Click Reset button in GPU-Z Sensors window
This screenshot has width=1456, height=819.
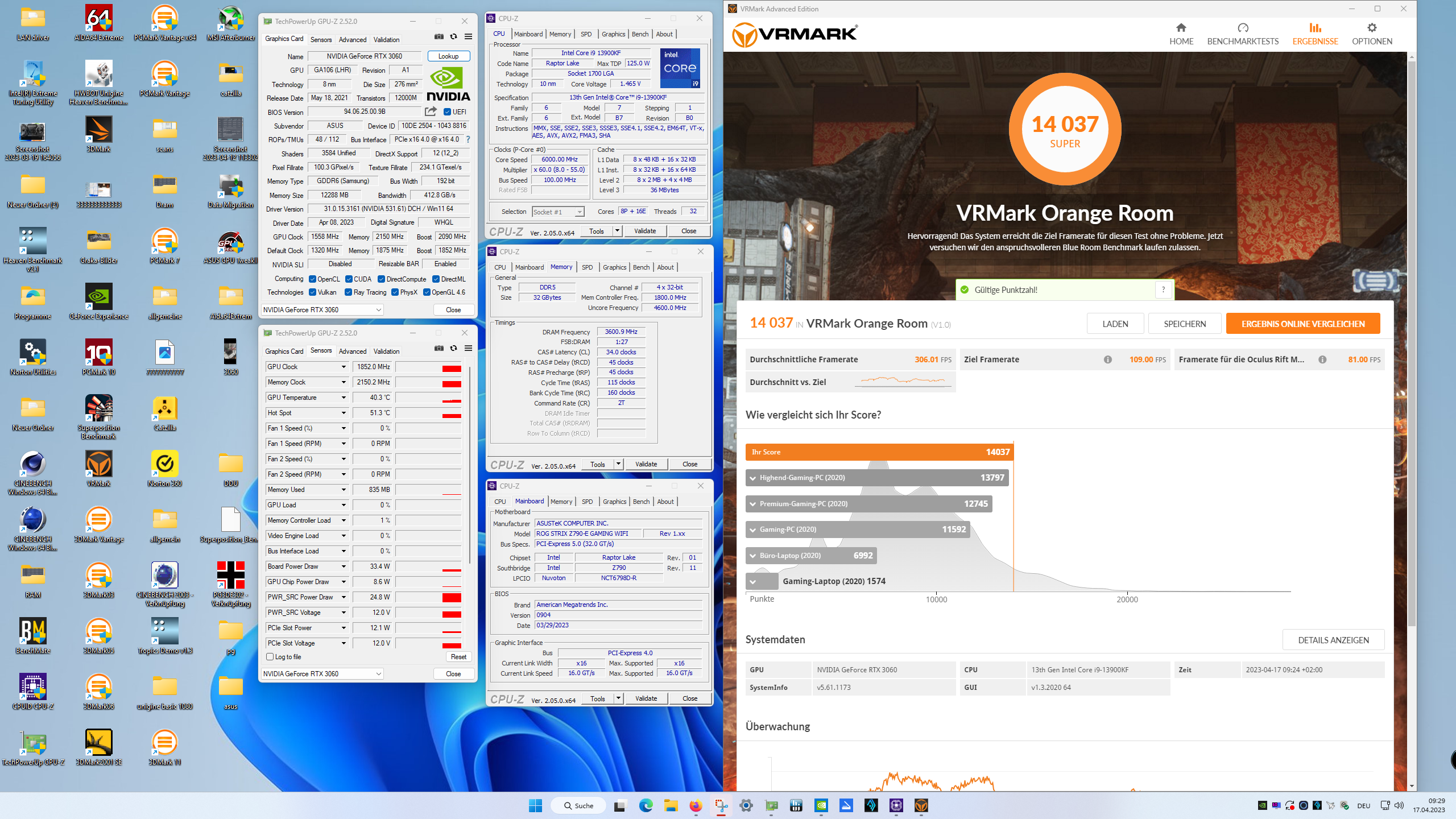[458, 657]
